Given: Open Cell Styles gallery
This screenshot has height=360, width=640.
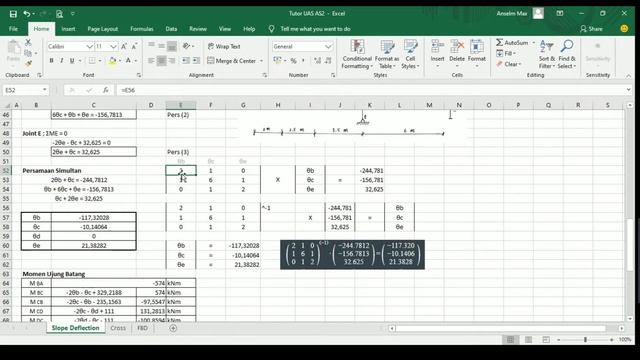Looking at the screenshot, I should tap(410, 55).
